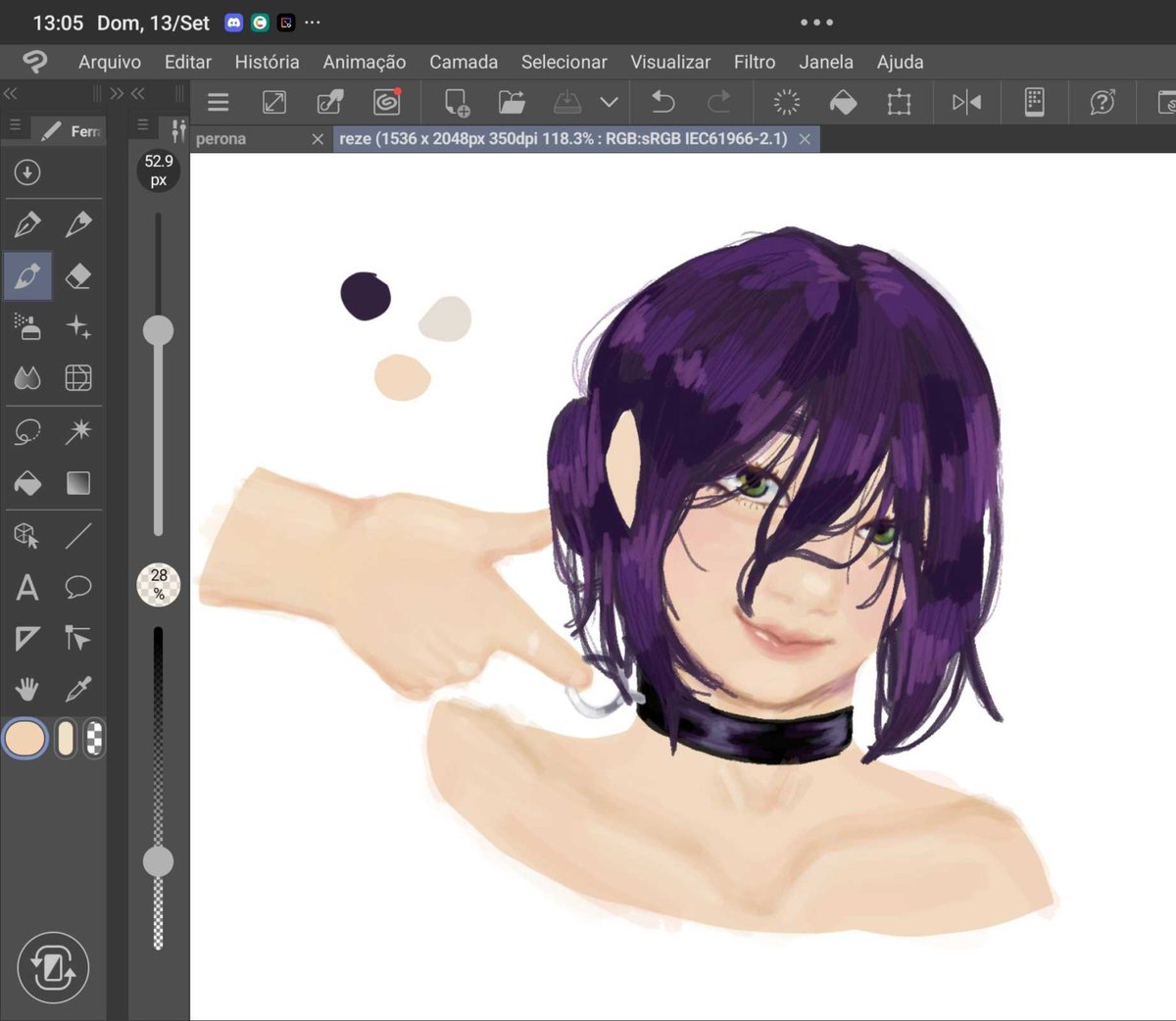Open the Arquivo menu
The image size is (1176, 1021).
pyautogui.click(x=110, y=62)
